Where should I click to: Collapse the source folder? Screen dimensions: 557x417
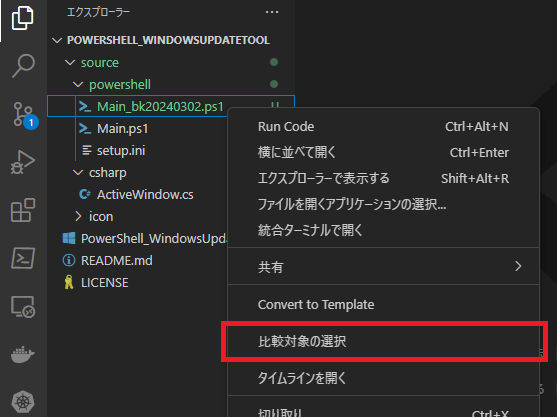point(70,63)
